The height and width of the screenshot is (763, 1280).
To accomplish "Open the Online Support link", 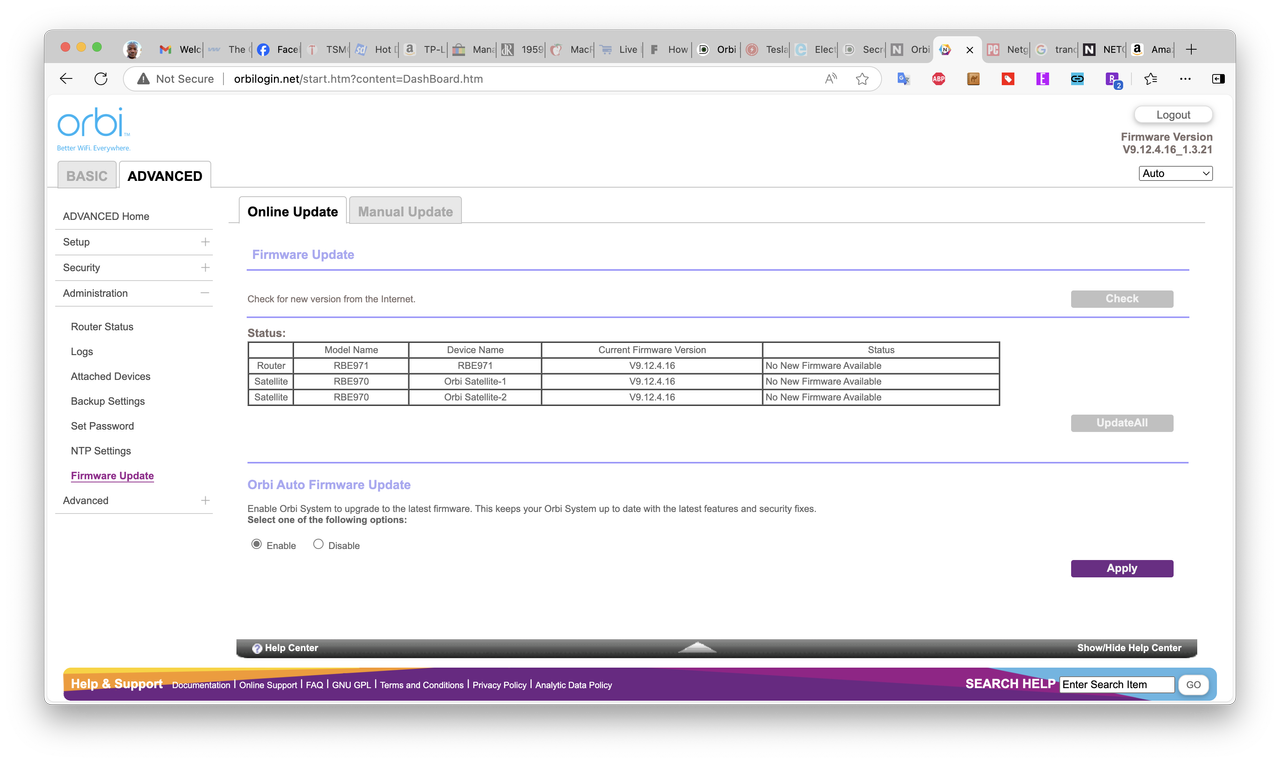I will click(268, 685).
